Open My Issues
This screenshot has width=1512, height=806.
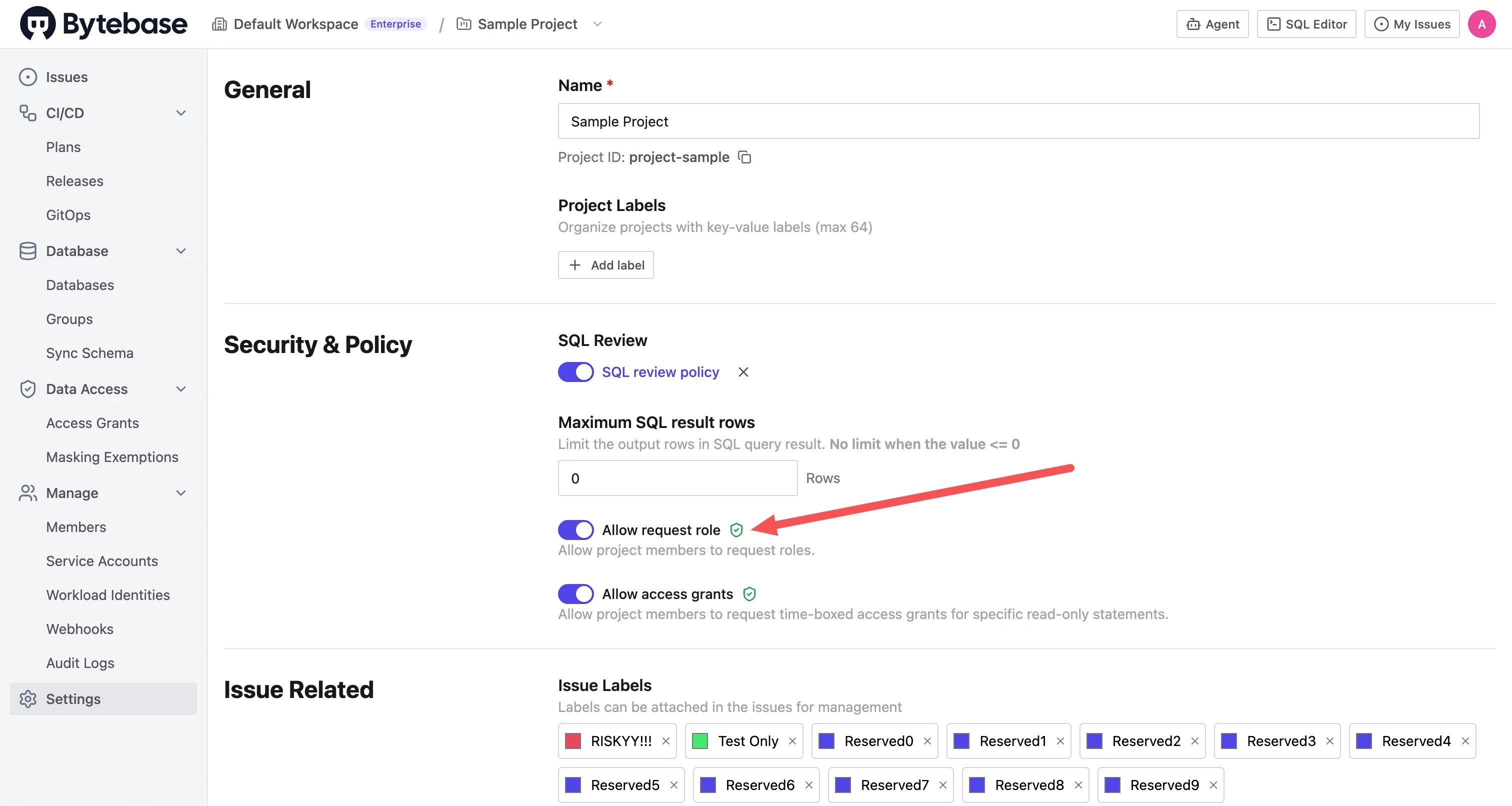[x=1411, y=24]
